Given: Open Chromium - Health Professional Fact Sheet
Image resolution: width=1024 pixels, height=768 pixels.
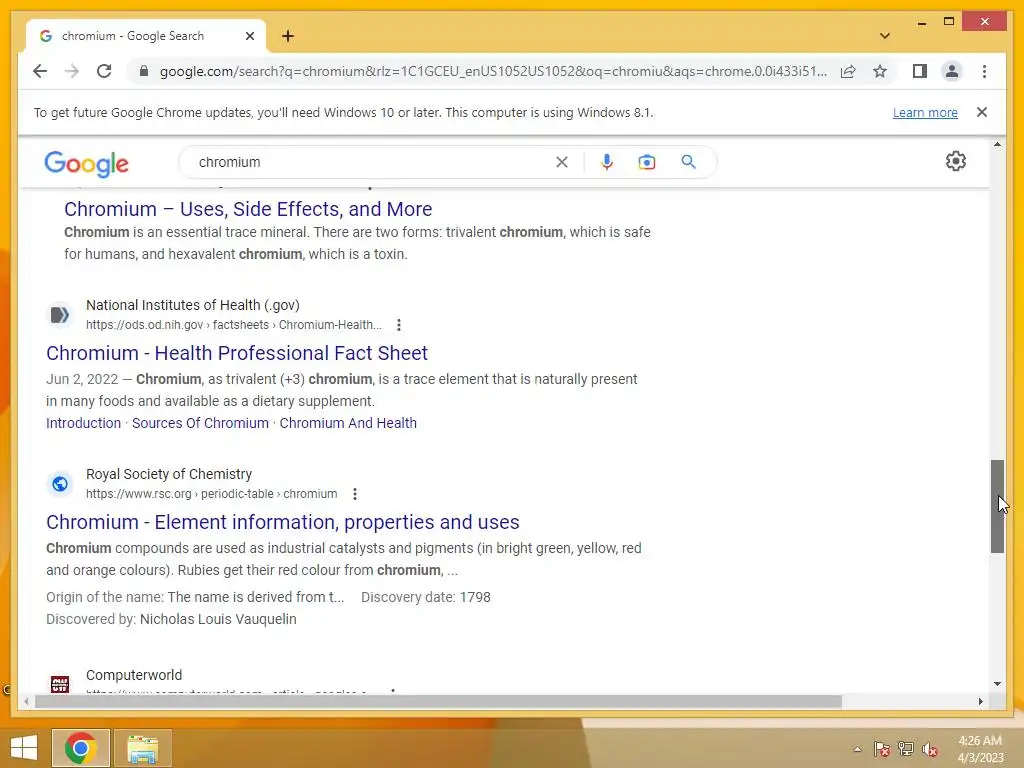Looking at the screenshot, I should point(237,353).
